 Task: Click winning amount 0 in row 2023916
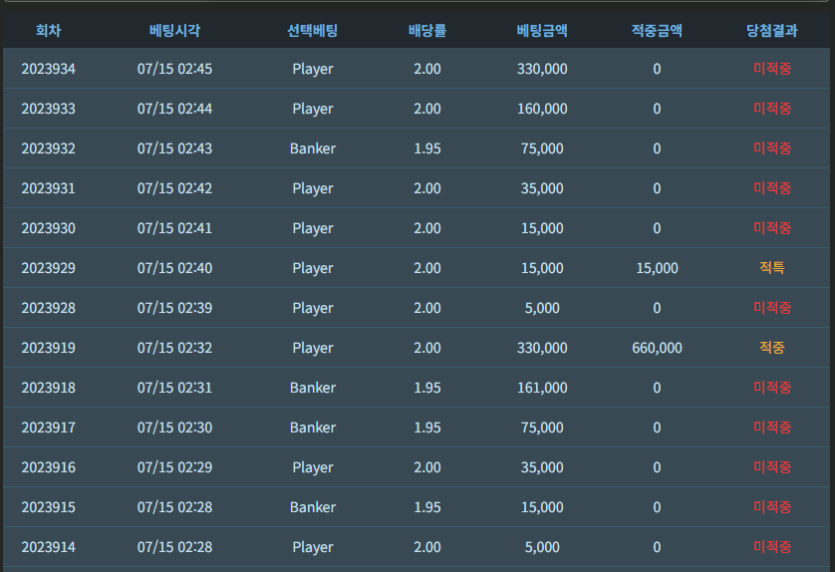click(657, 467)
